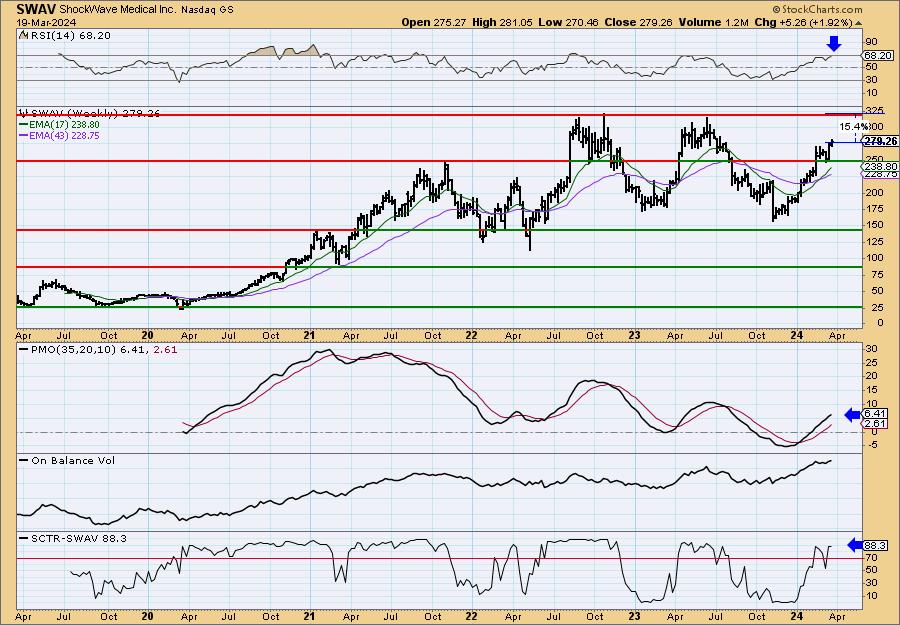
Task: Click the green EMA(17) legend line swatch
Action: [x=25, y=125]
